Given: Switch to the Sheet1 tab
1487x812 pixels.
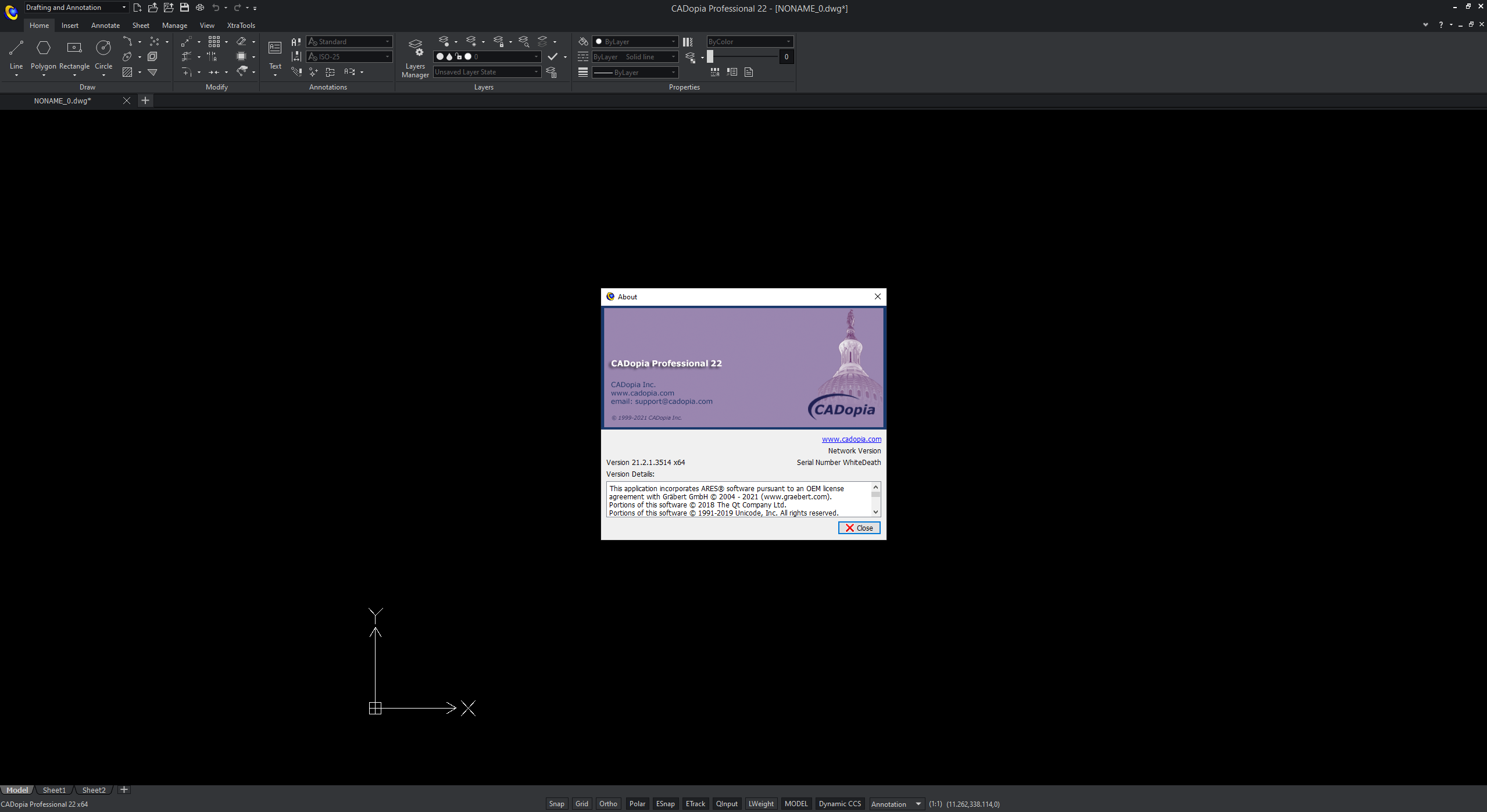Looking at the screenshot, I should click(54, 790).
